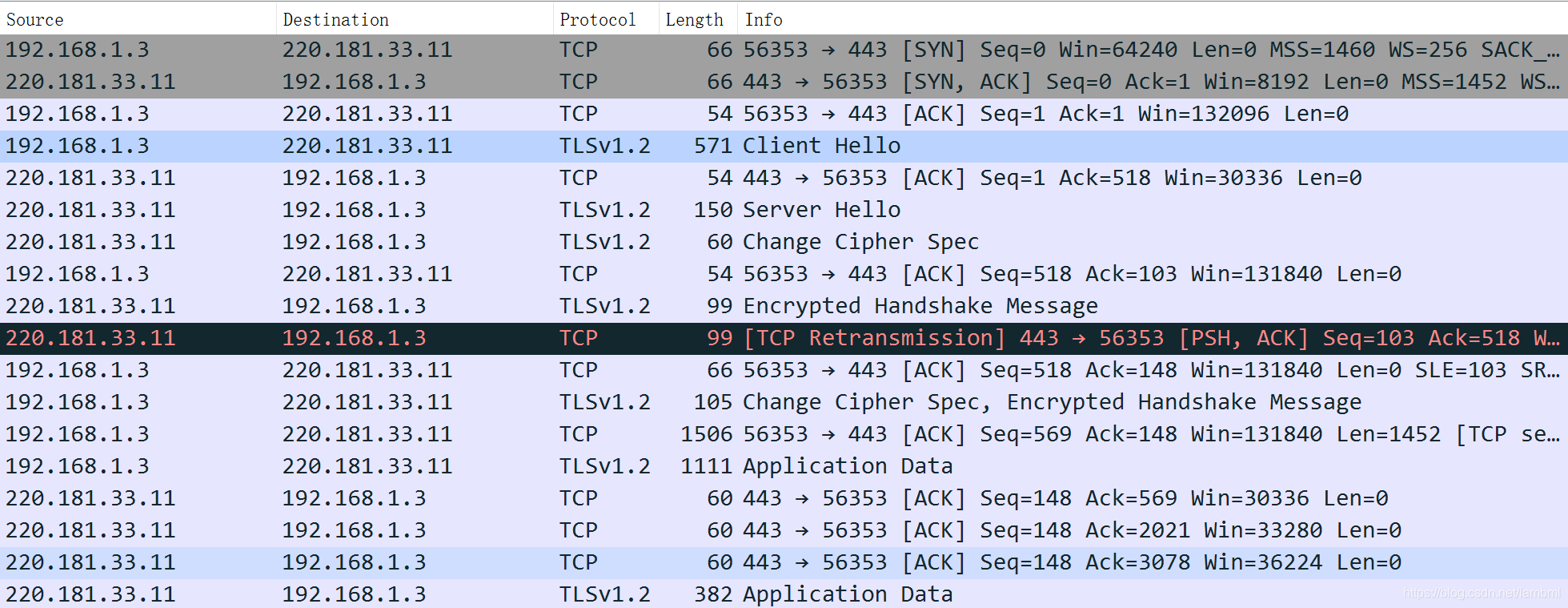This screenshot has width=1568, height=608.
Task: Select the SYN, ACK packet row
Action: pos(784,82)
